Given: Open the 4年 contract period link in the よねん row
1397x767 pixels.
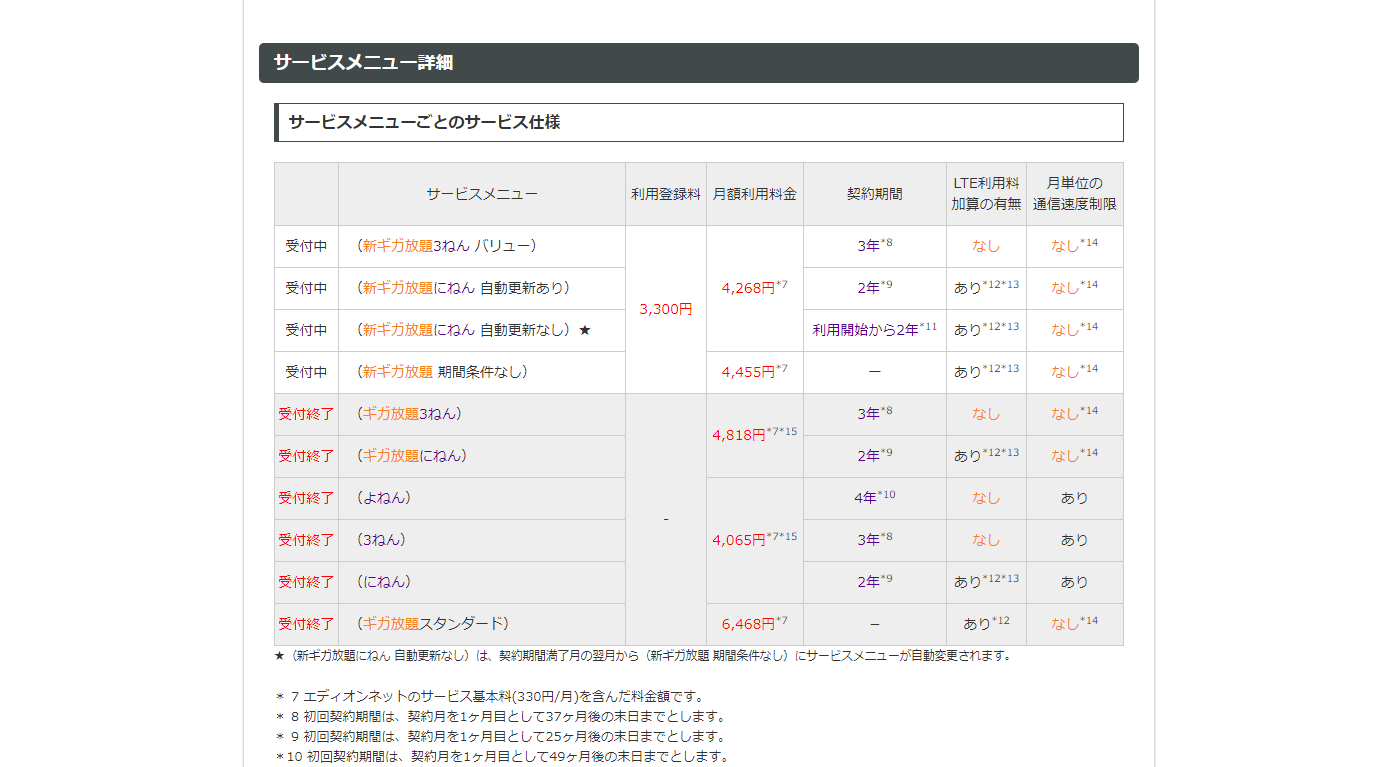Looking at the screenshot, I should (x=866, y=498).
